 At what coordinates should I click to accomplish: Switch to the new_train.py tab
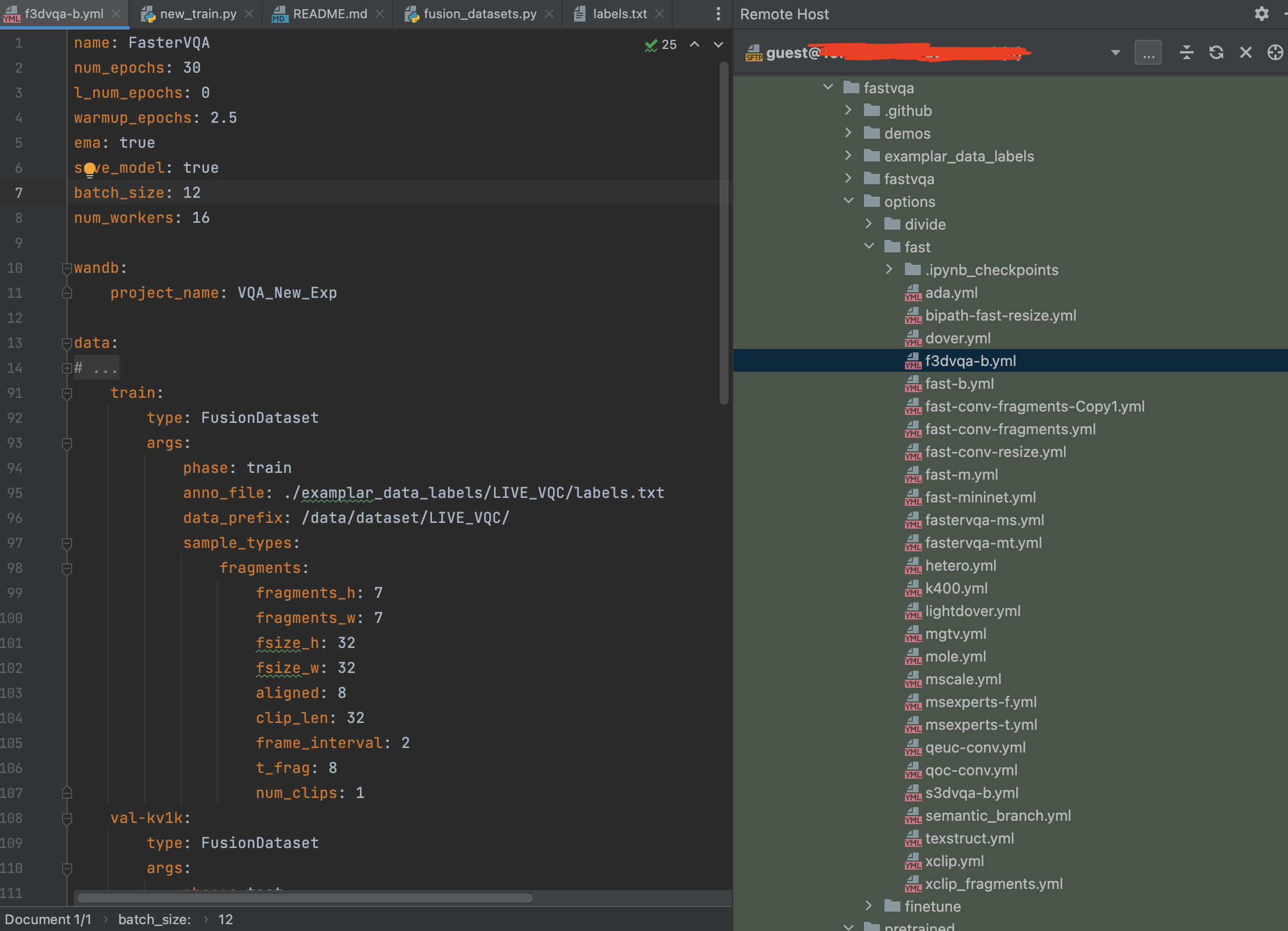point(197,14)
